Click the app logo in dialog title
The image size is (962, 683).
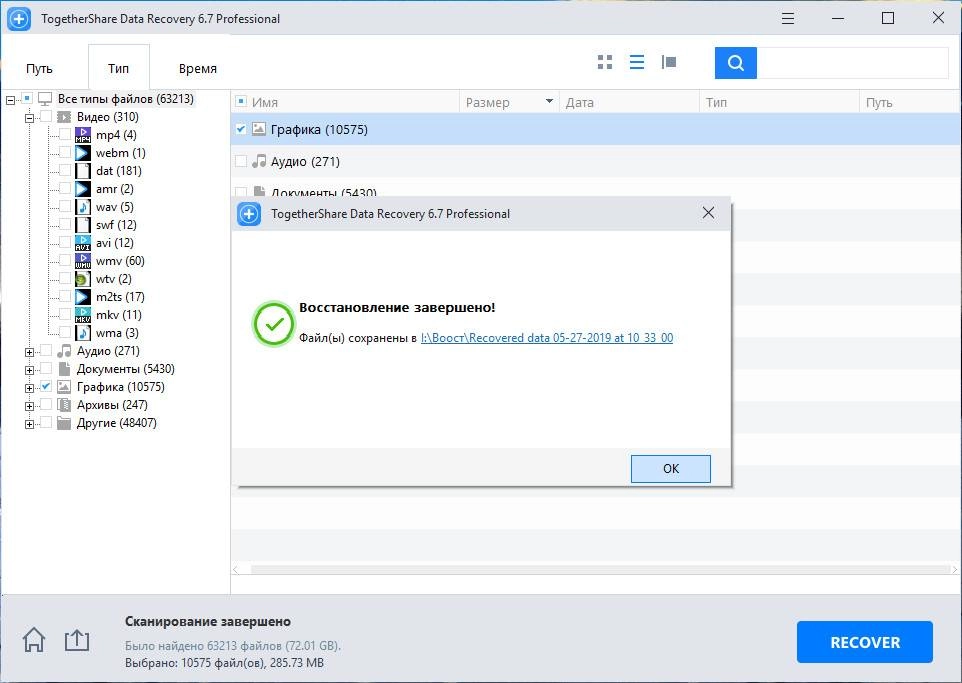click(x=249, y=214)
